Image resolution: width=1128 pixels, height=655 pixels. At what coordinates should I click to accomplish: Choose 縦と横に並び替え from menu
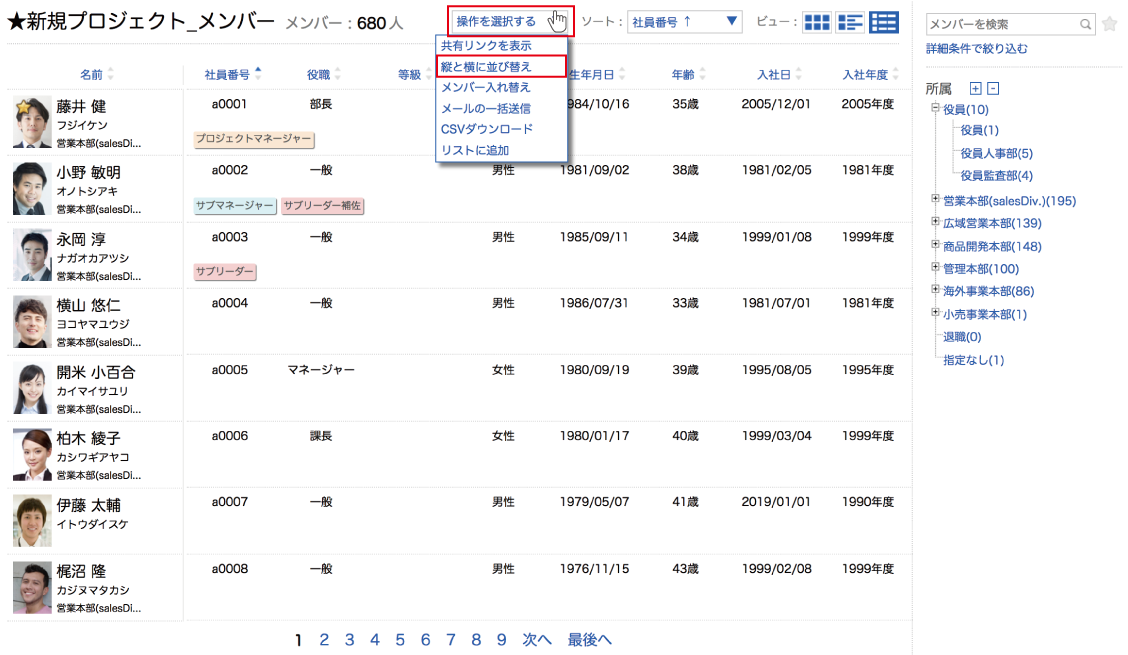pyautogui.click(x=486, y=66)
